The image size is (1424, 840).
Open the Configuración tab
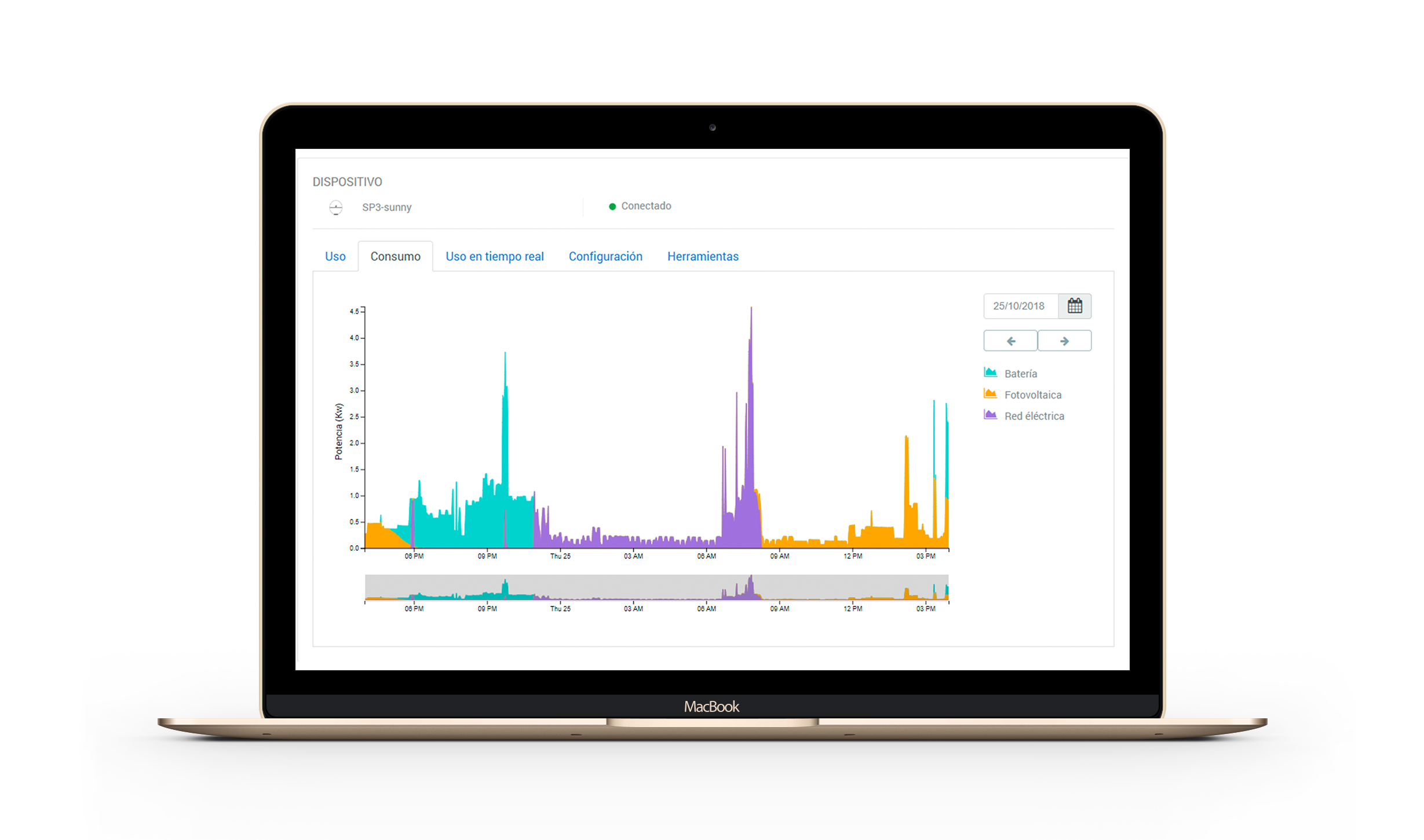pos(605,256)
